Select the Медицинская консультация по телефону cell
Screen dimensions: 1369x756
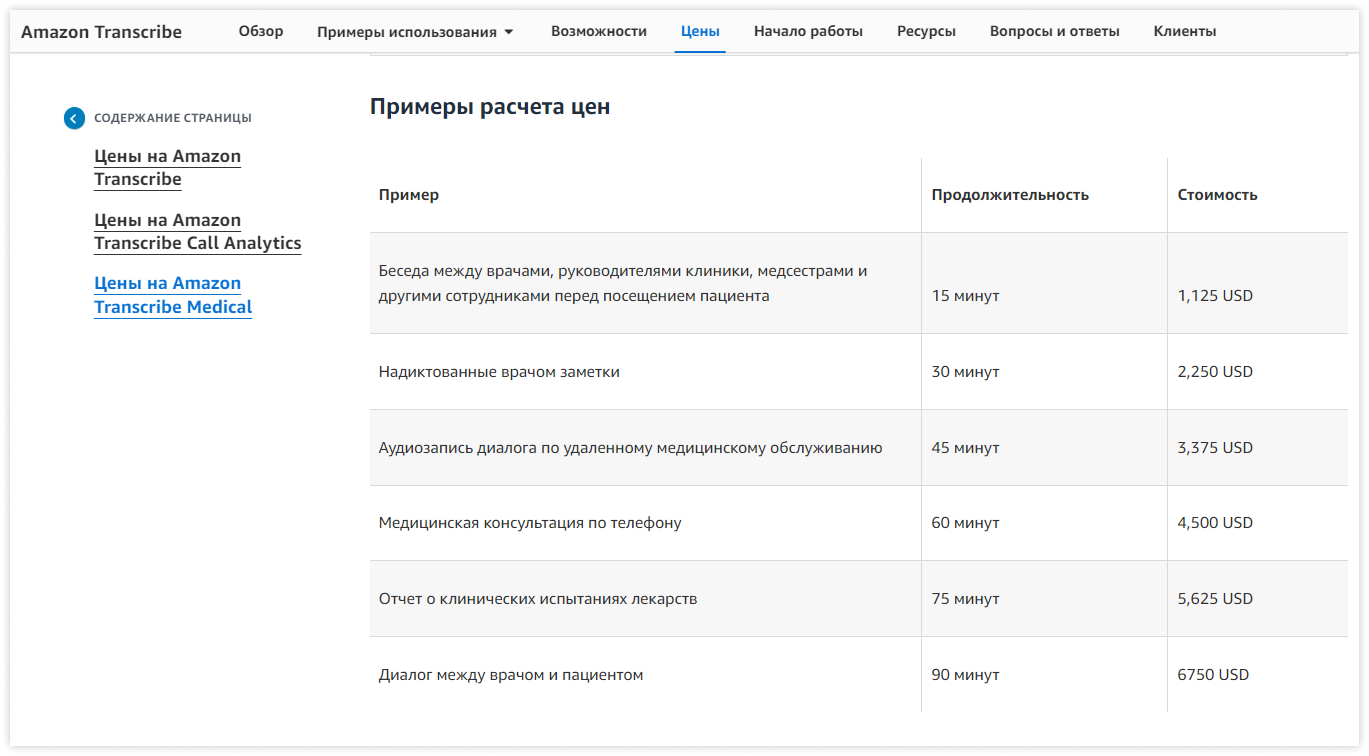pos(645,523)
